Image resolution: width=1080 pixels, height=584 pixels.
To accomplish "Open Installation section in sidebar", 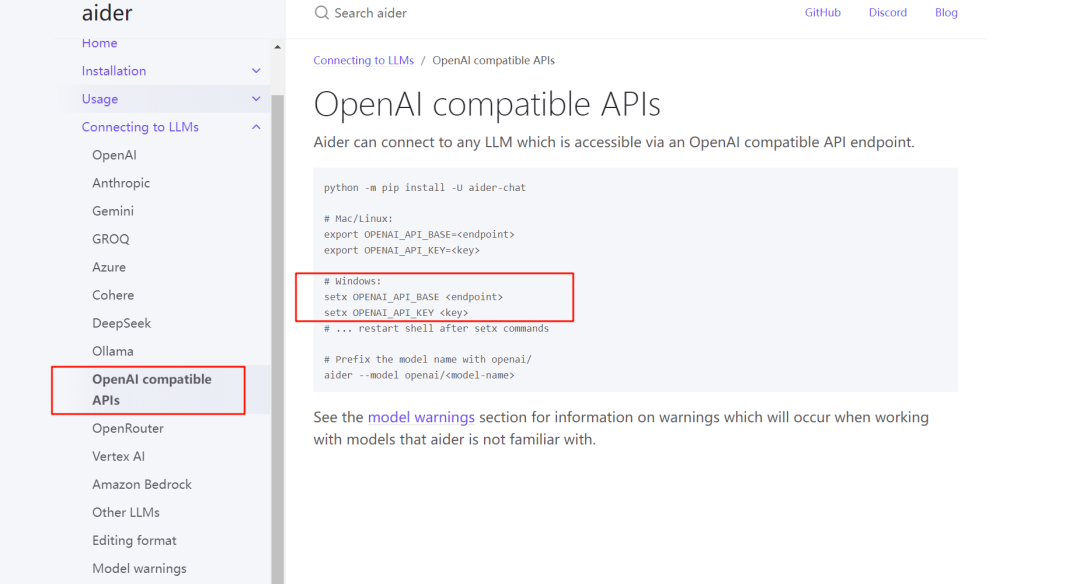I will [114, 71].
